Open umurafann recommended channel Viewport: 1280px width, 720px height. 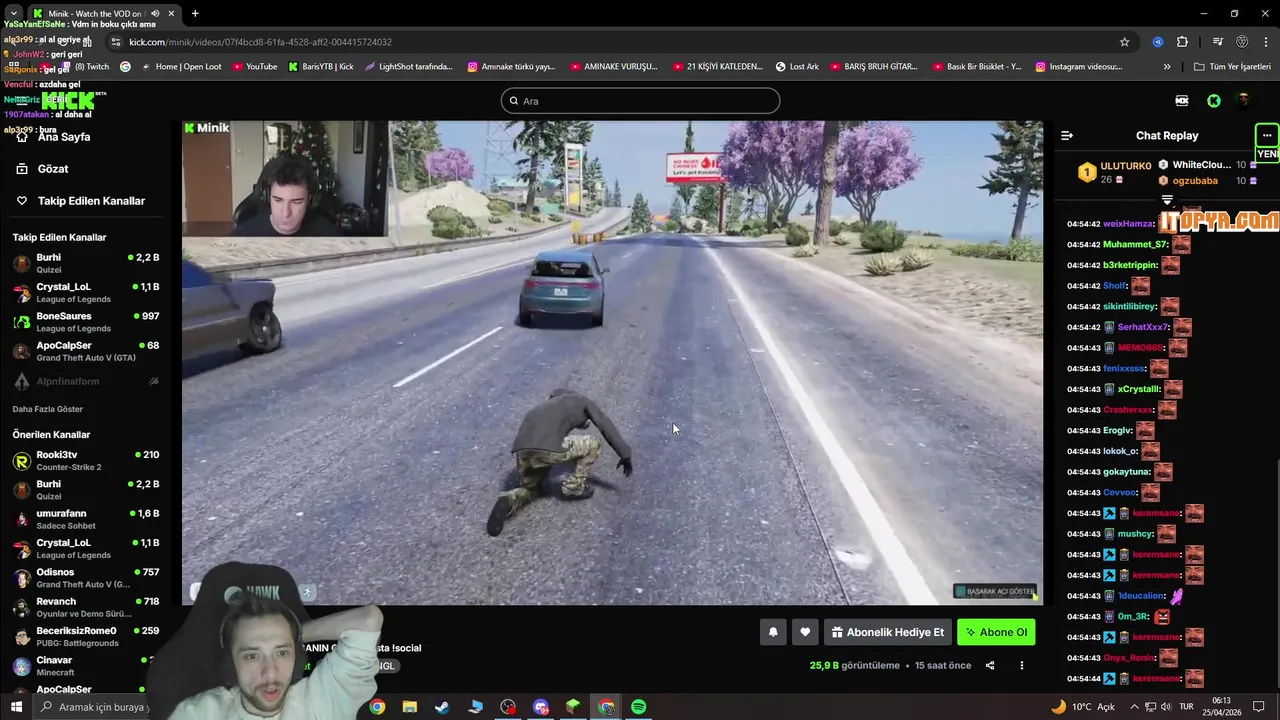[85, 519]
